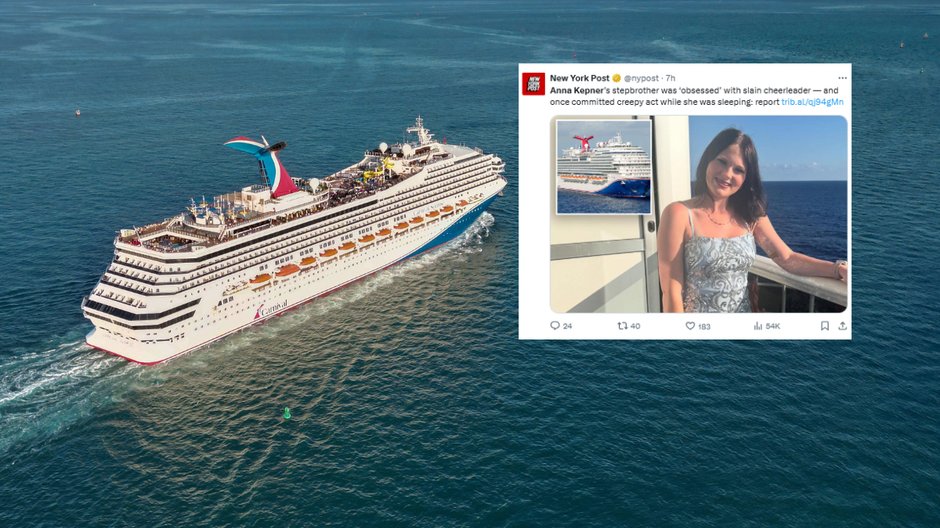Click the 24 replies count
This screenshot has width=940, height=528.
(568, 327)
